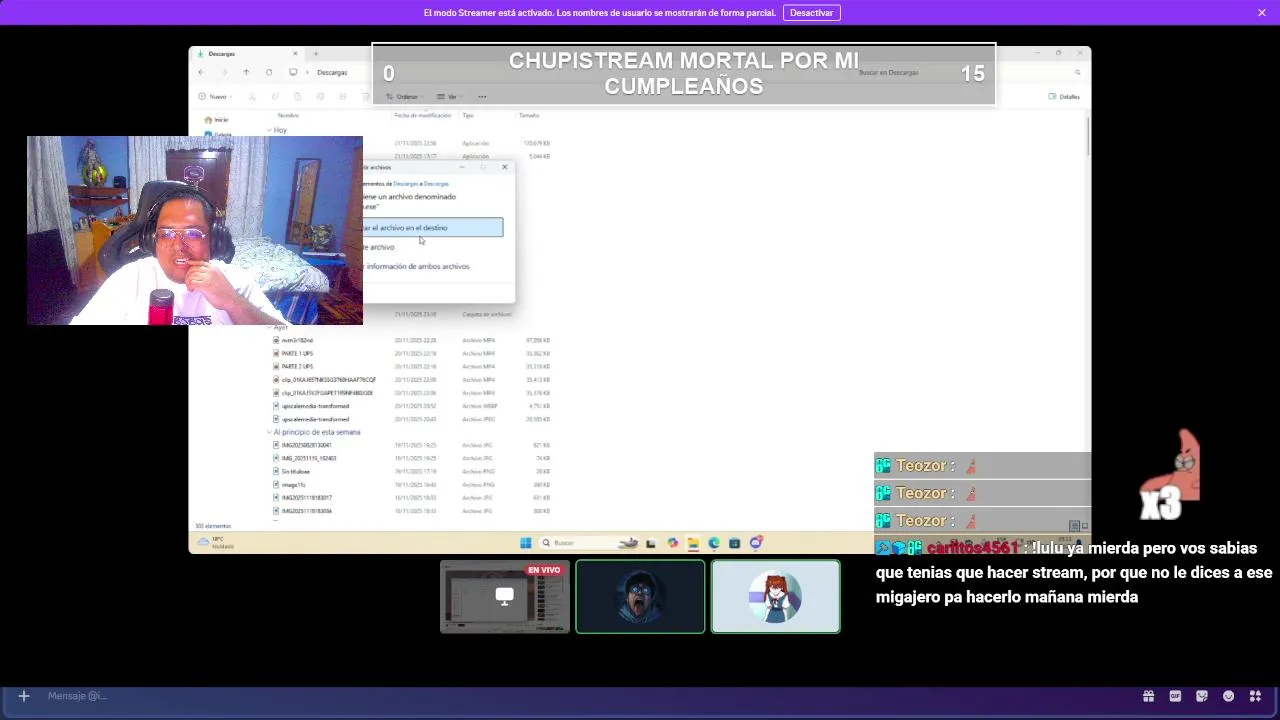This screenshot has height=720, width=1280.
Task: Click the Explorer back arrow
Action: click(201, 72)
